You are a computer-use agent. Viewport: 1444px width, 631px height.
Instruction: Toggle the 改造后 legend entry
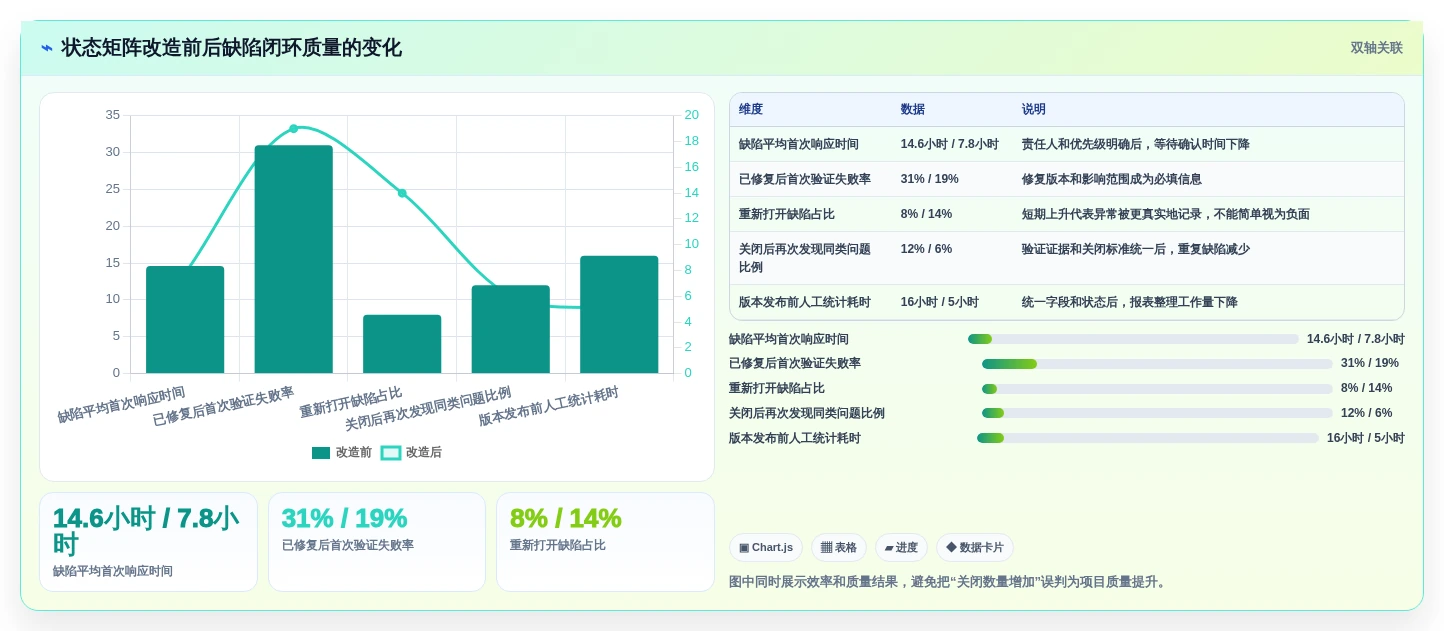pos(411,453)
